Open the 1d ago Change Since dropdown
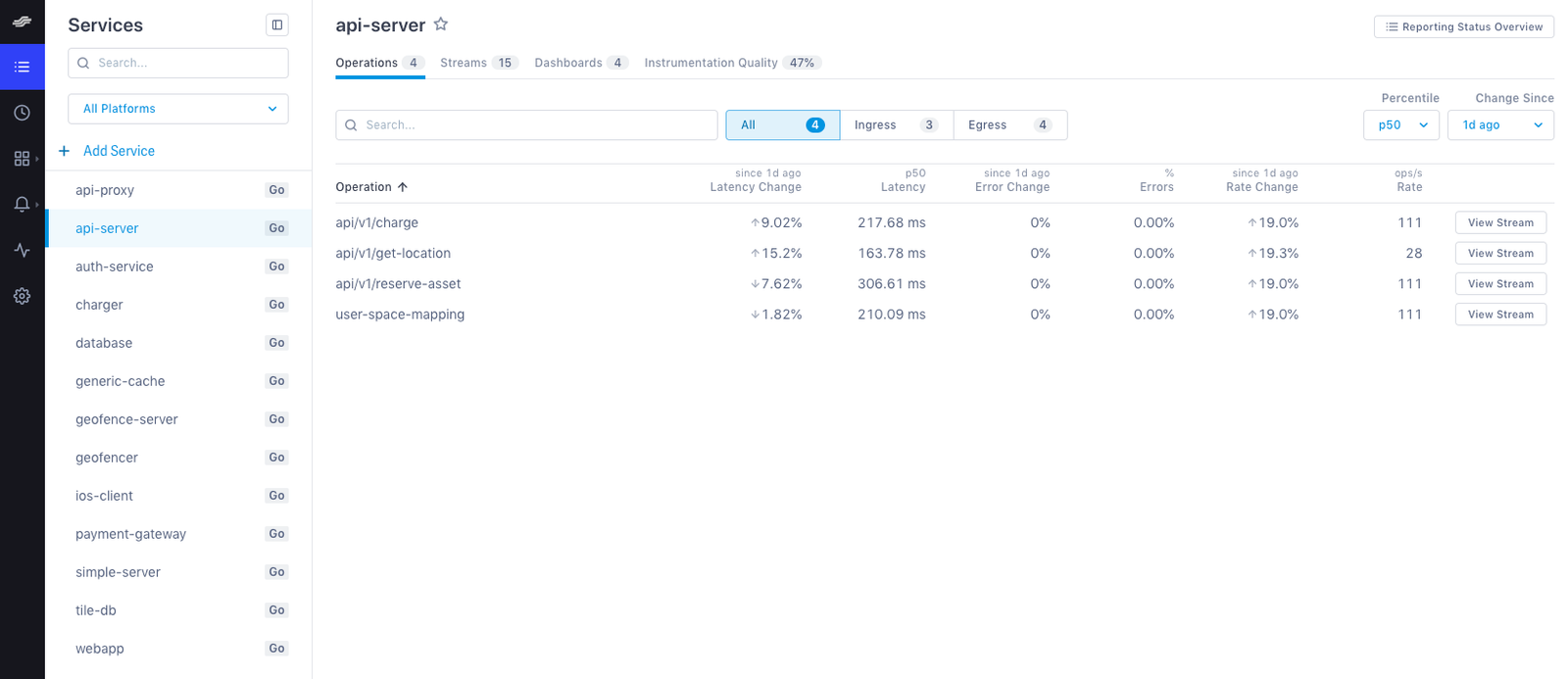This screenshot has height=679, width=1568. (x=1499, y=125)
